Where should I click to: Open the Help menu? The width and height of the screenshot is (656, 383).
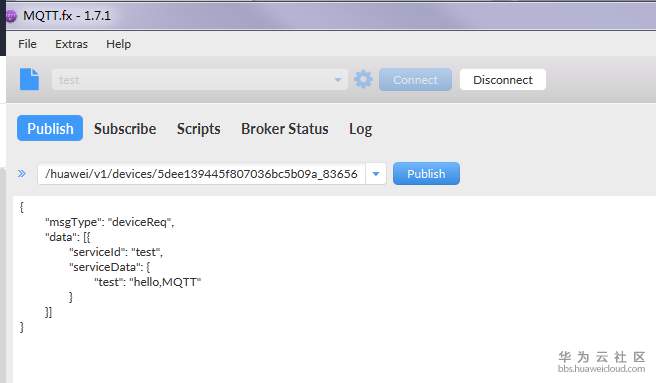118,44
